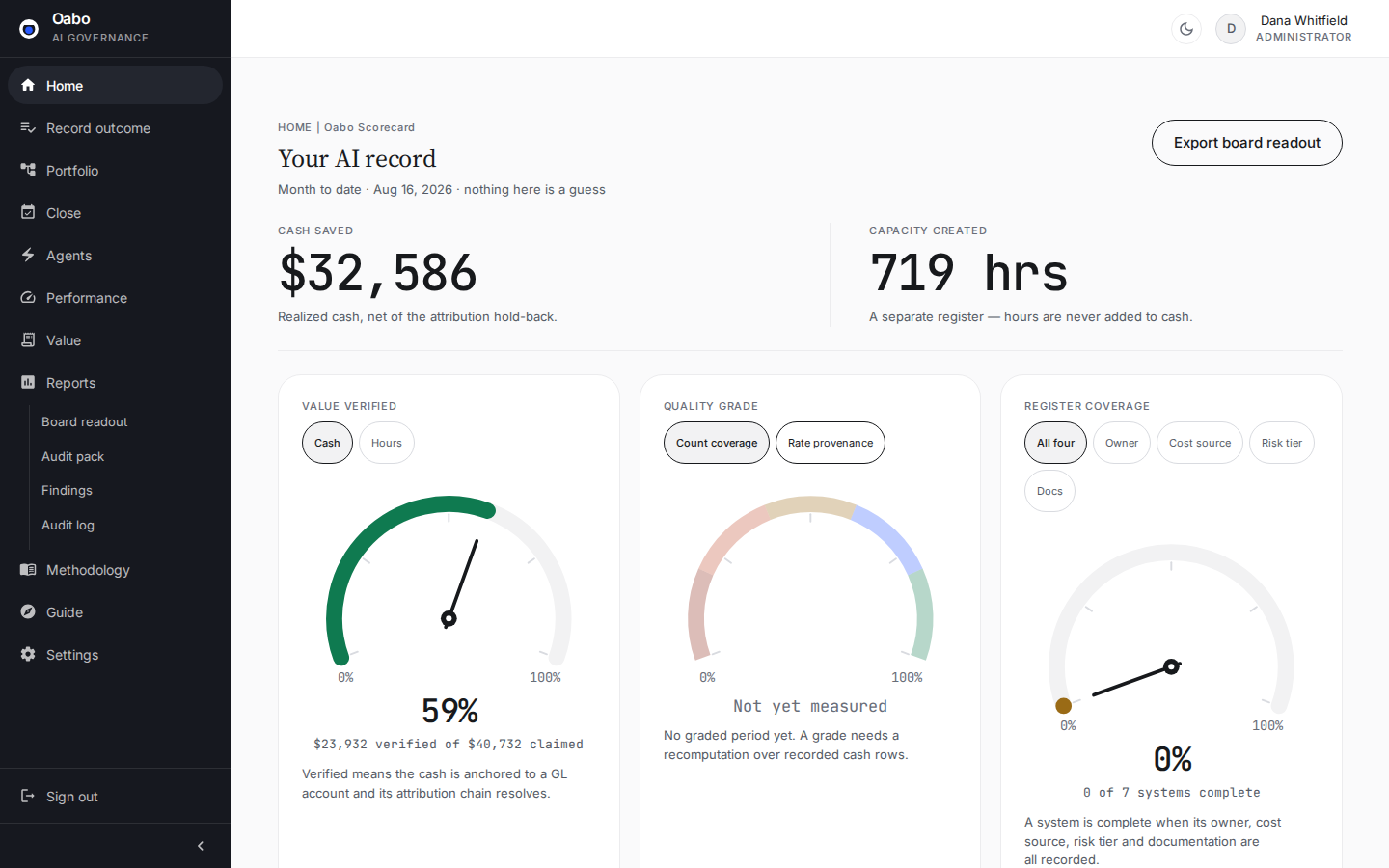
Task: Click the user avatar D
Action: tap(1231, 29)
